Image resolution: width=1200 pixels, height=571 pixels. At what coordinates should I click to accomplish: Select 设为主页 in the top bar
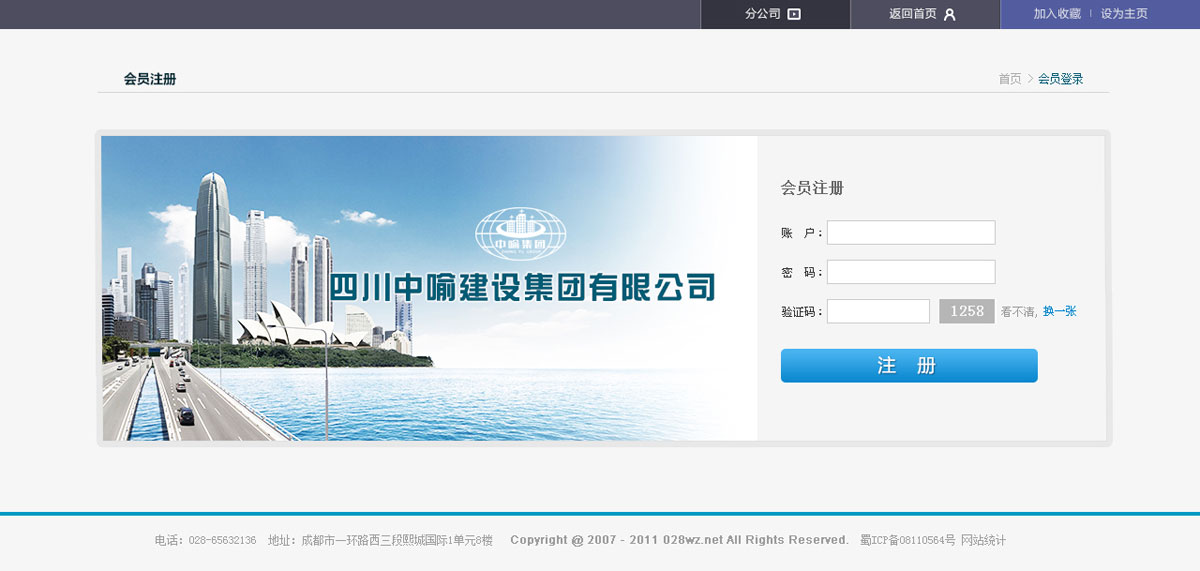(x=1124, y=14)
